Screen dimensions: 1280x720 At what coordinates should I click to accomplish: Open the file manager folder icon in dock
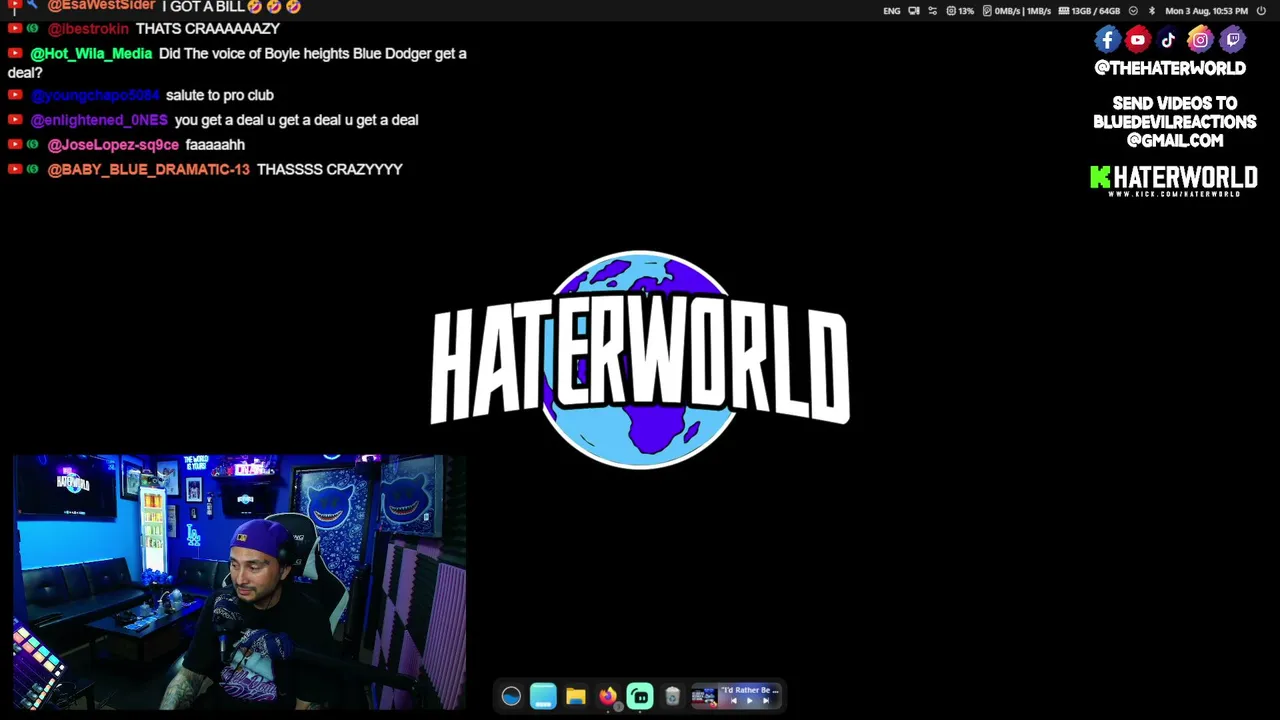(575, 696)
